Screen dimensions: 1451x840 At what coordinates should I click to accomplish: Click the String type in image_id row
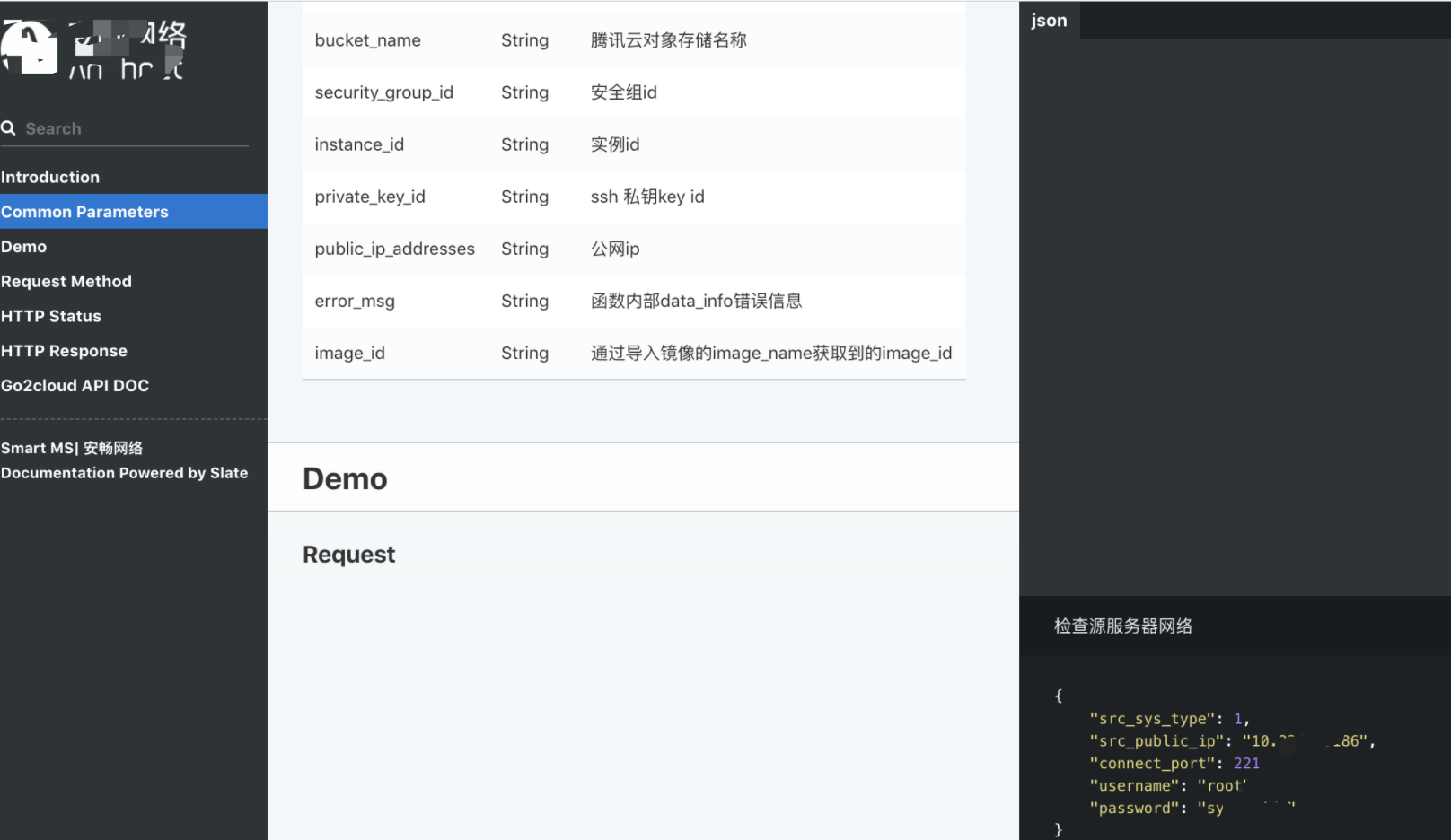point(525,353)
